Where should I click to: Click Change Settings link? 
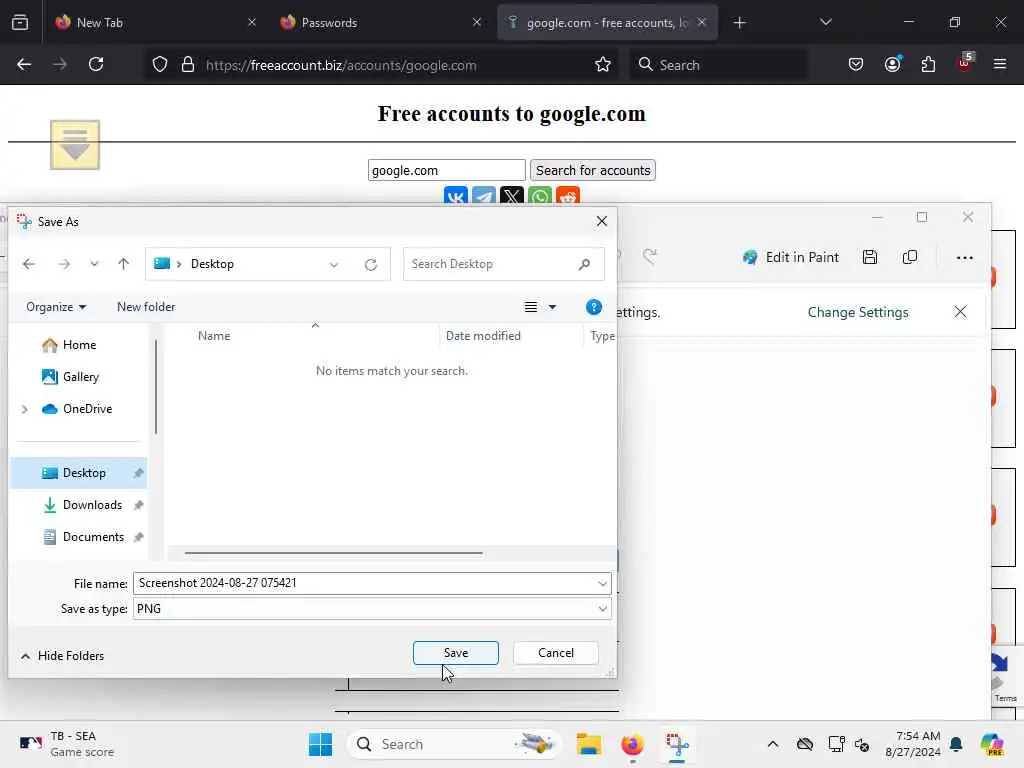[x=858, y=312]
